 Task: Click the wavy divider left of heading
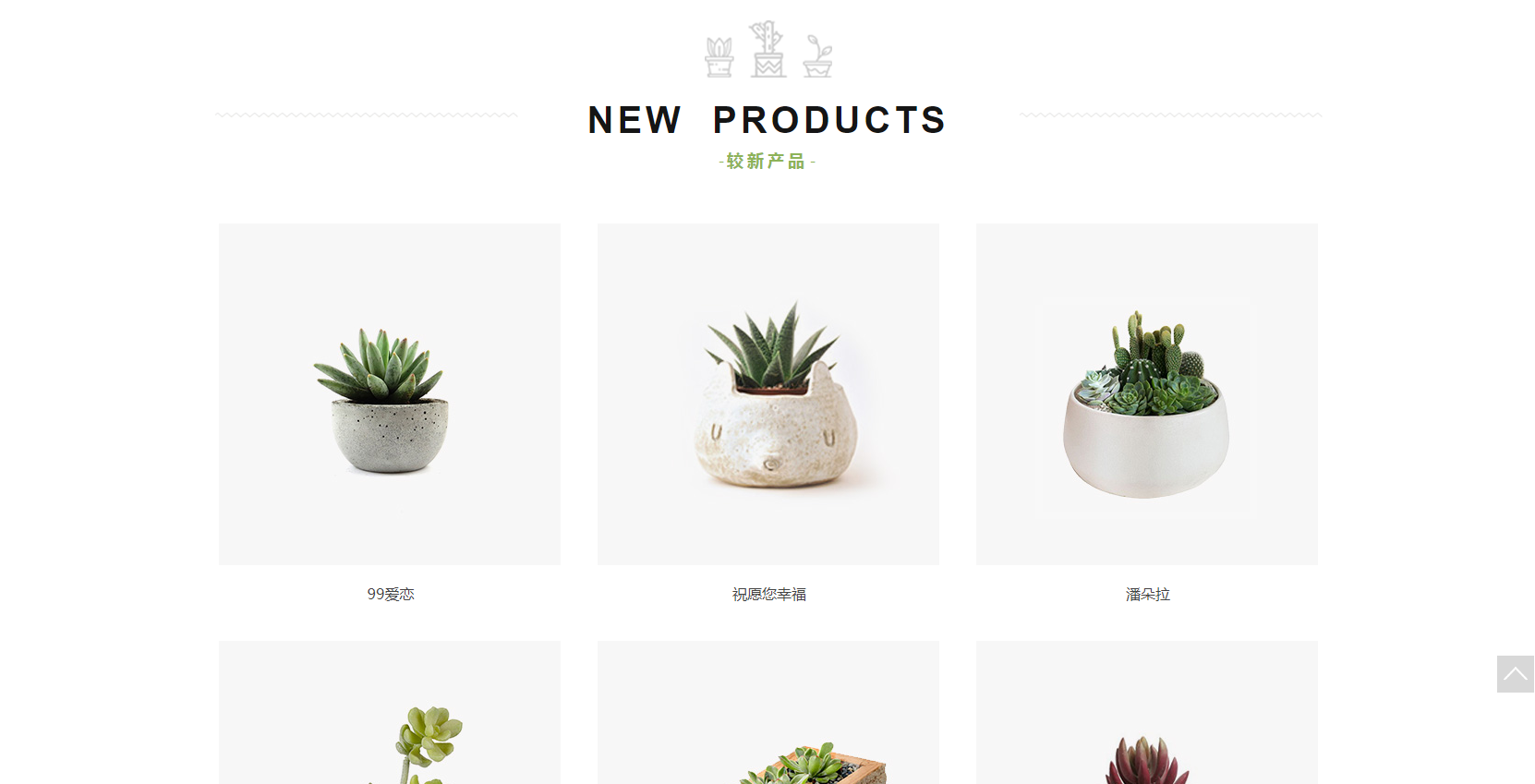pos(367,115)
